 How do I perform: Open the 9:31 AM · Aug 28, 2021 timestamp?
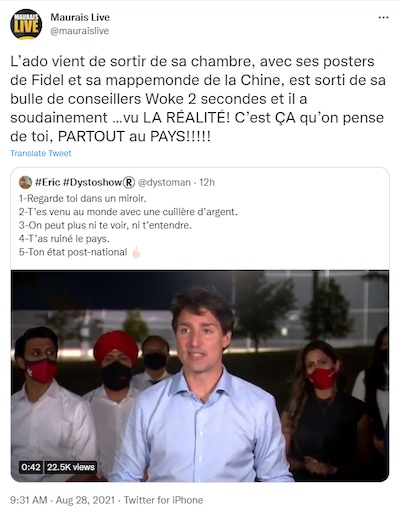point(62,500)
